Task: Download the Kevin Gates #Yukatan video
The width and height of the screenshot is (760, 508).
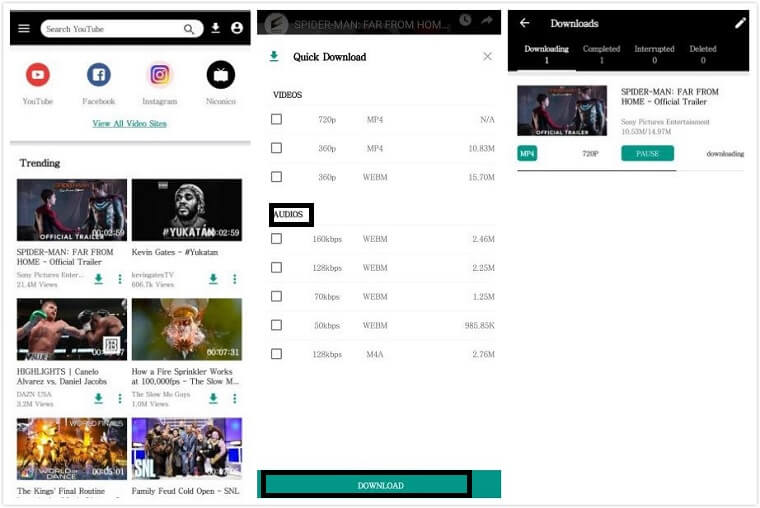Action: (x=213, y=279)
